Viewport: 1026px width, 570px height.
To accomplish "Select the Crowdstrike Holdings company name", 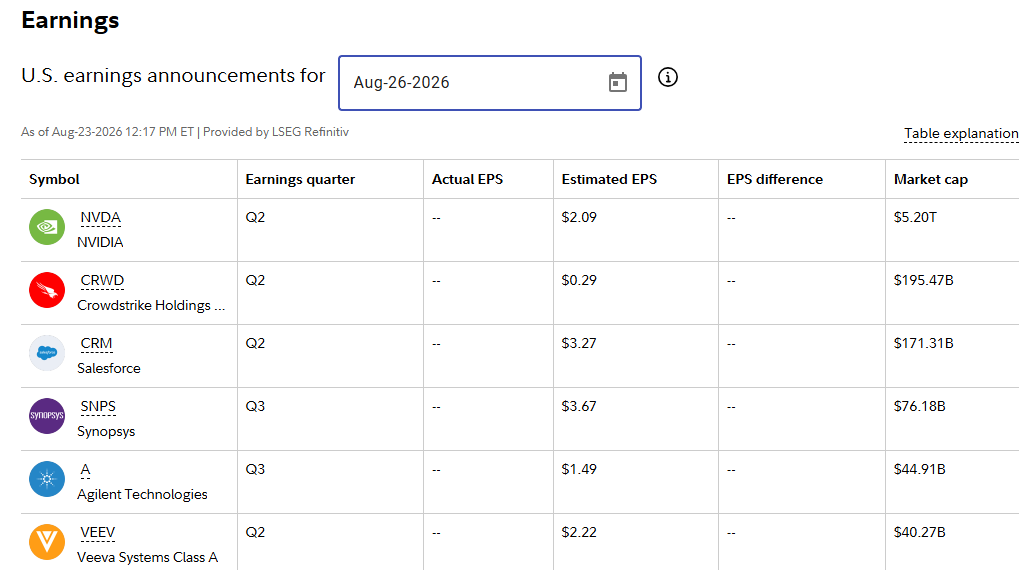I will (x=151, y=306).
